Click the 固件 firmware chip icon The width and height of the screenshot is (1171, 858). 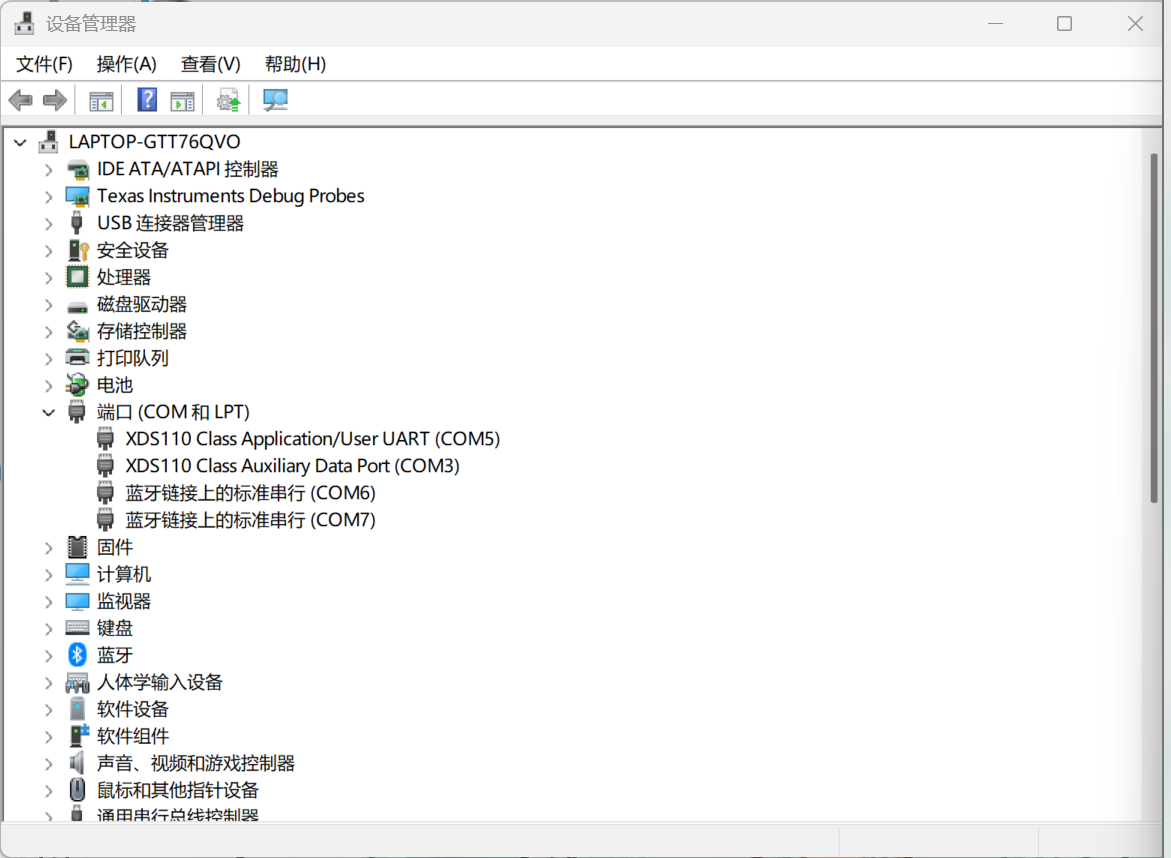click(77, 547)
